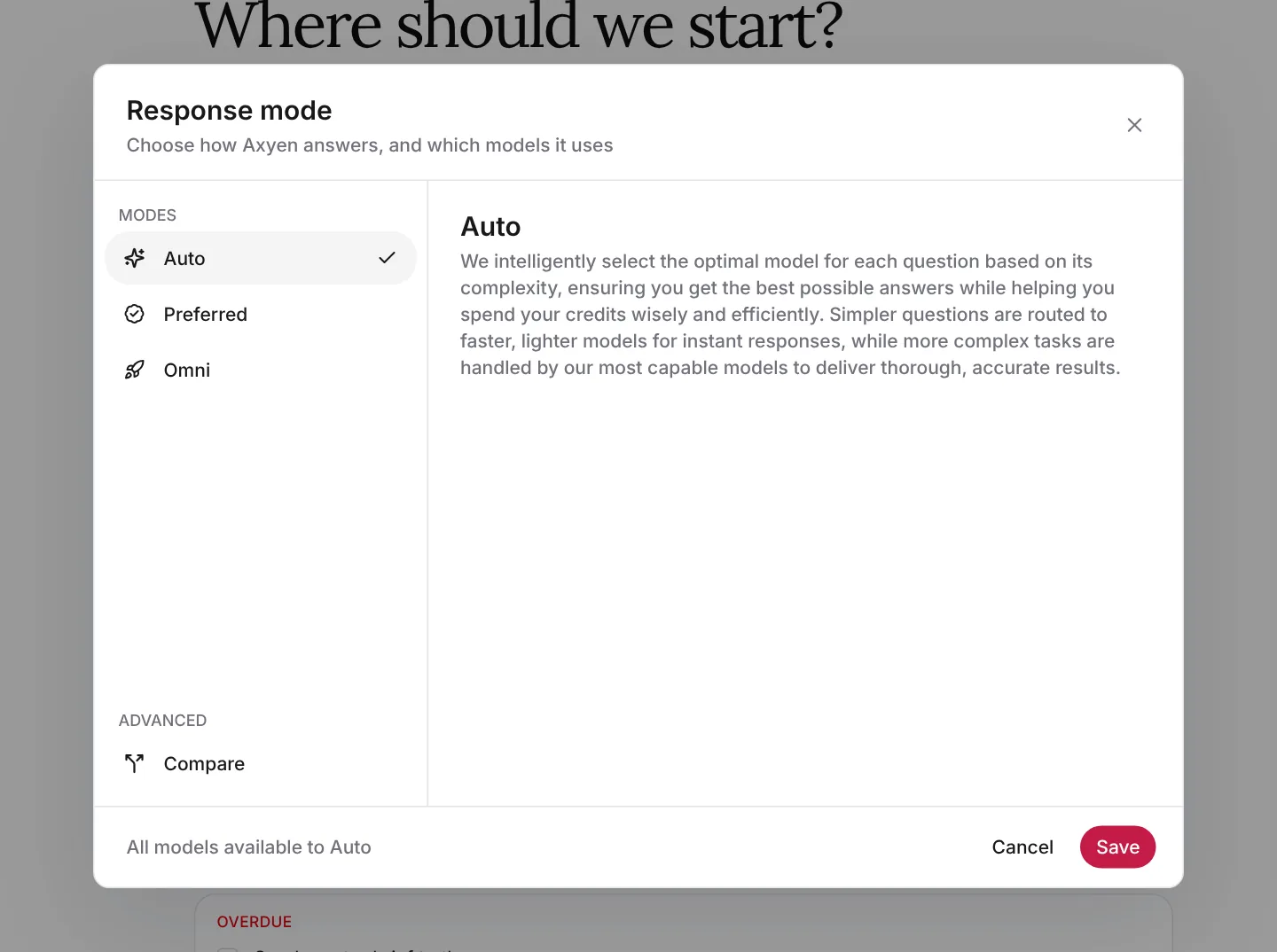Click the Preferred badge check icon
Image resolution: width=1277 pixels, height=952 pixels.
pyautogui.click(x=135, y=314)
